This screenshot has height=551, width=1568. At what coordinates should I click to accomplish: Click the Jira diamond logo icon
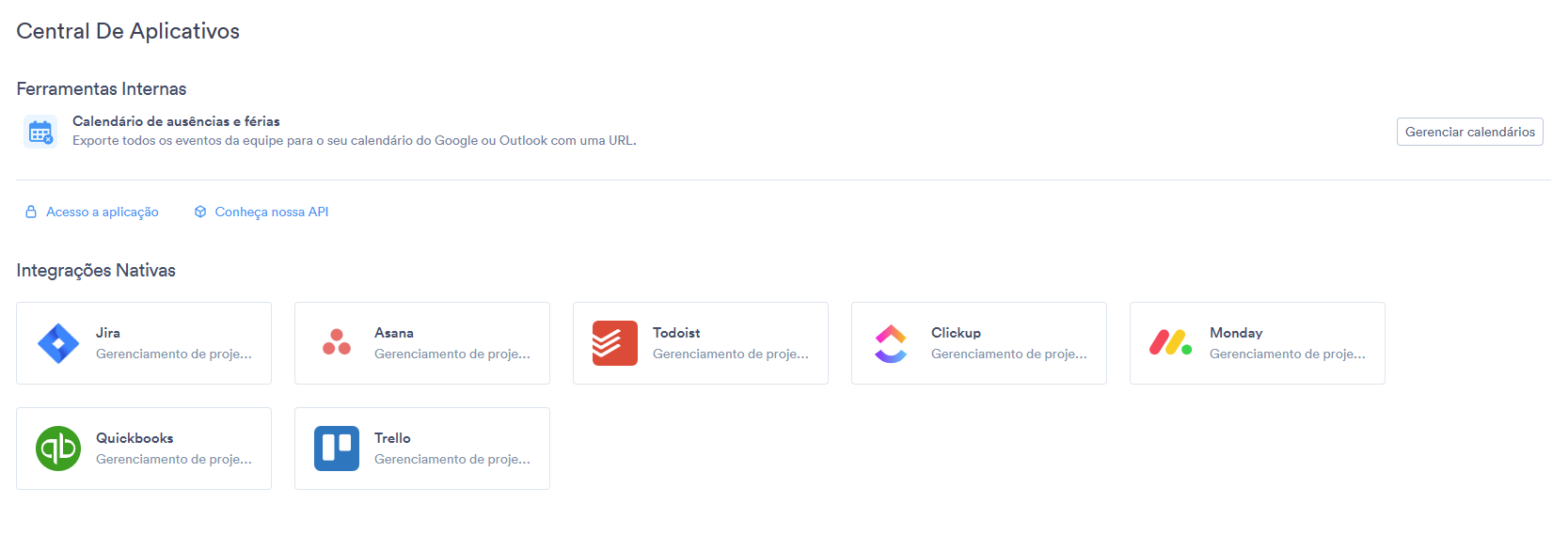(x=58, y=343)
